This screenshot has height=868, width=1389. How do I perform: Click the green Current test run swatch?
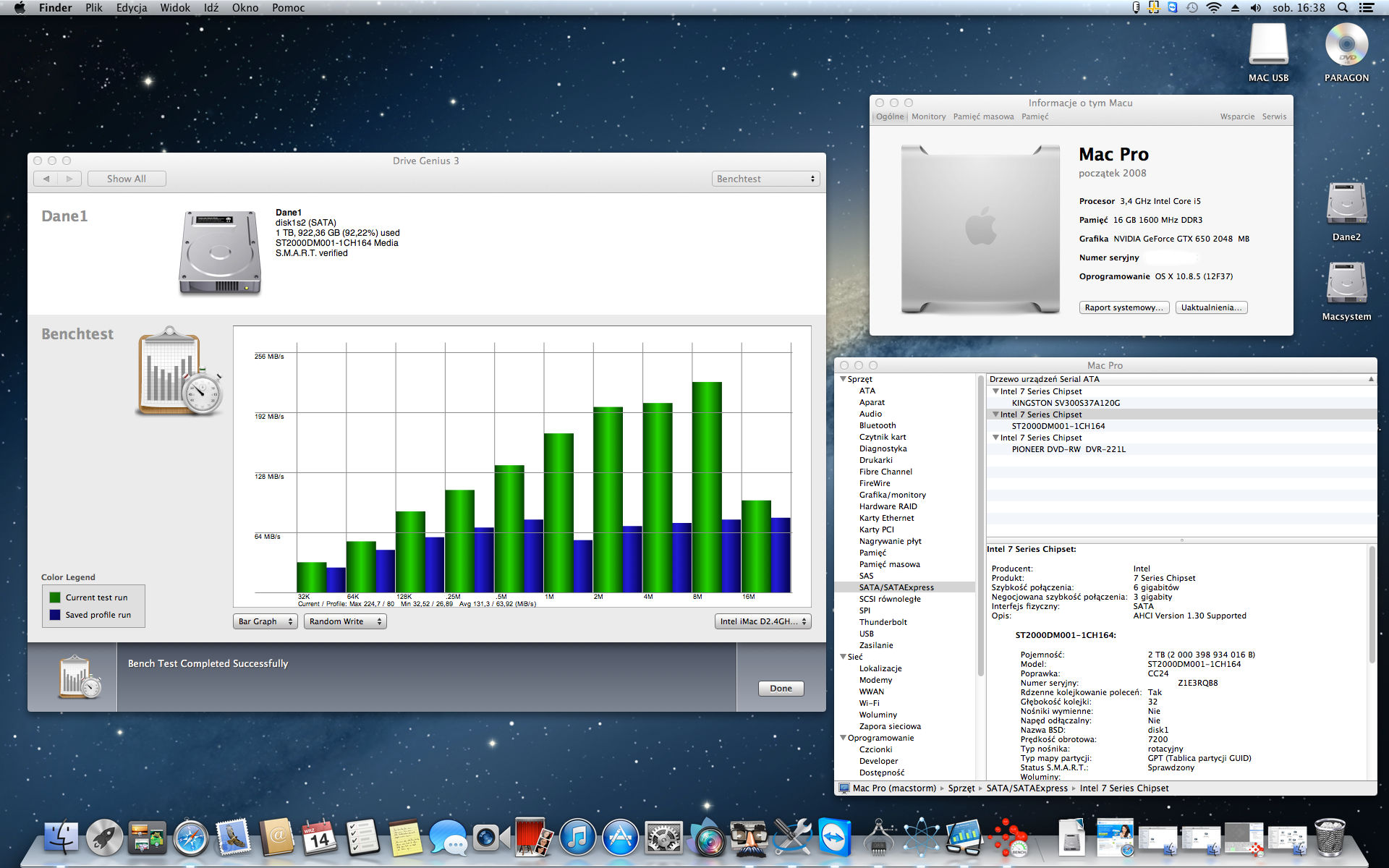point(55,597)
